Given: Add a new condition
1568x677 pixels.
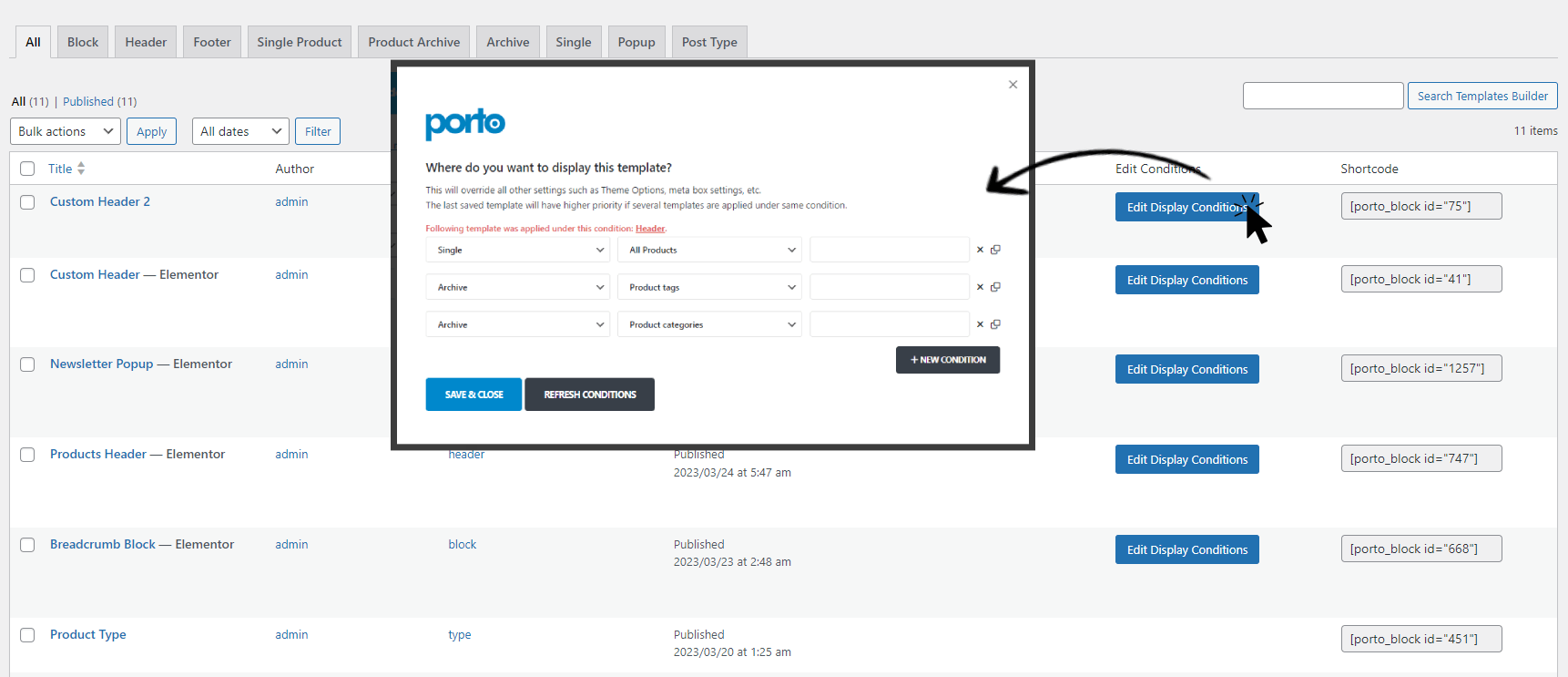Looking at the screenshot, I should 947,360.
